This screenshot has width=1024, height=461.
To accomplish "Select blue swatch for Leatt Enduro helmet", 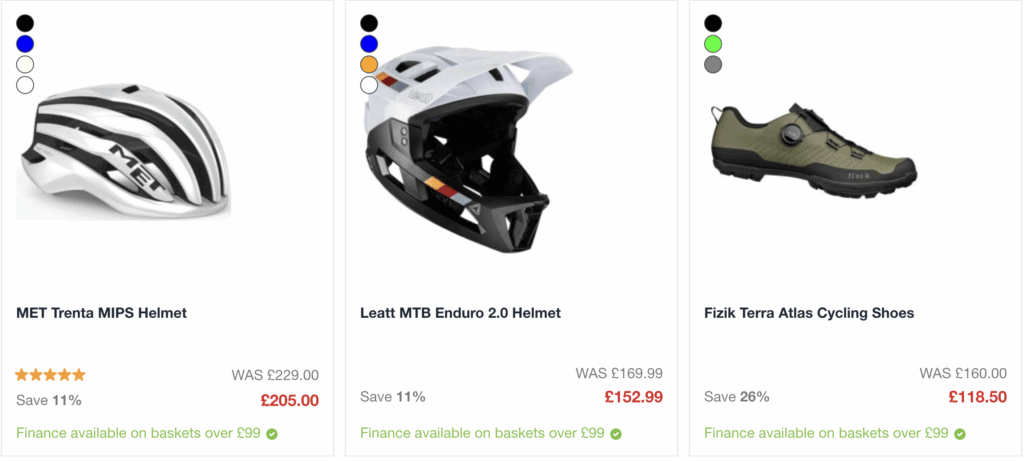I will tap(369, 44).
